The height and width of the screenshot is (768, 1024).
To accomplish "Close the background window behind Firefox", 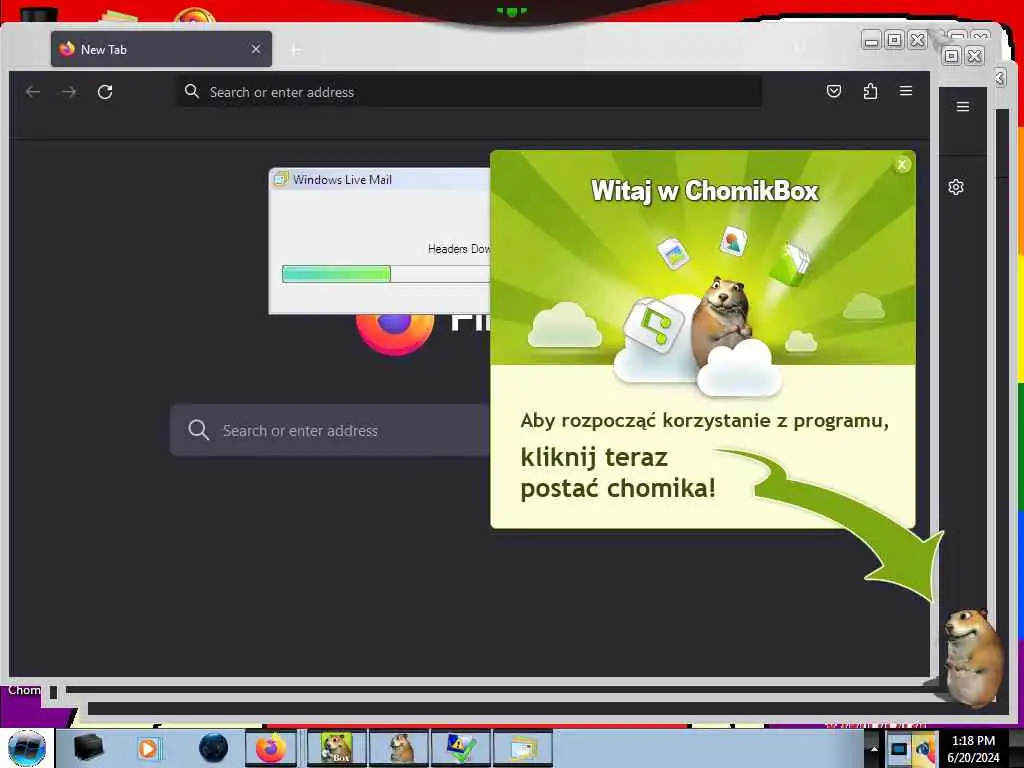I will coord(975,56).
